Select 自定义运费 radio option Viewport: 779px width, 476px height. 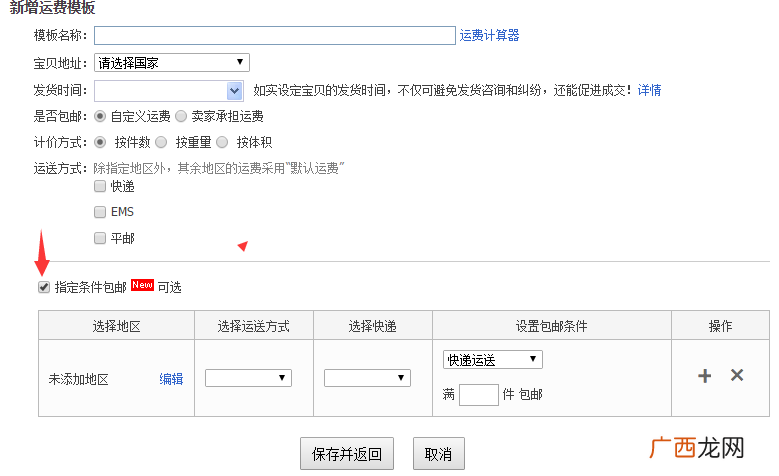[100, 116]
